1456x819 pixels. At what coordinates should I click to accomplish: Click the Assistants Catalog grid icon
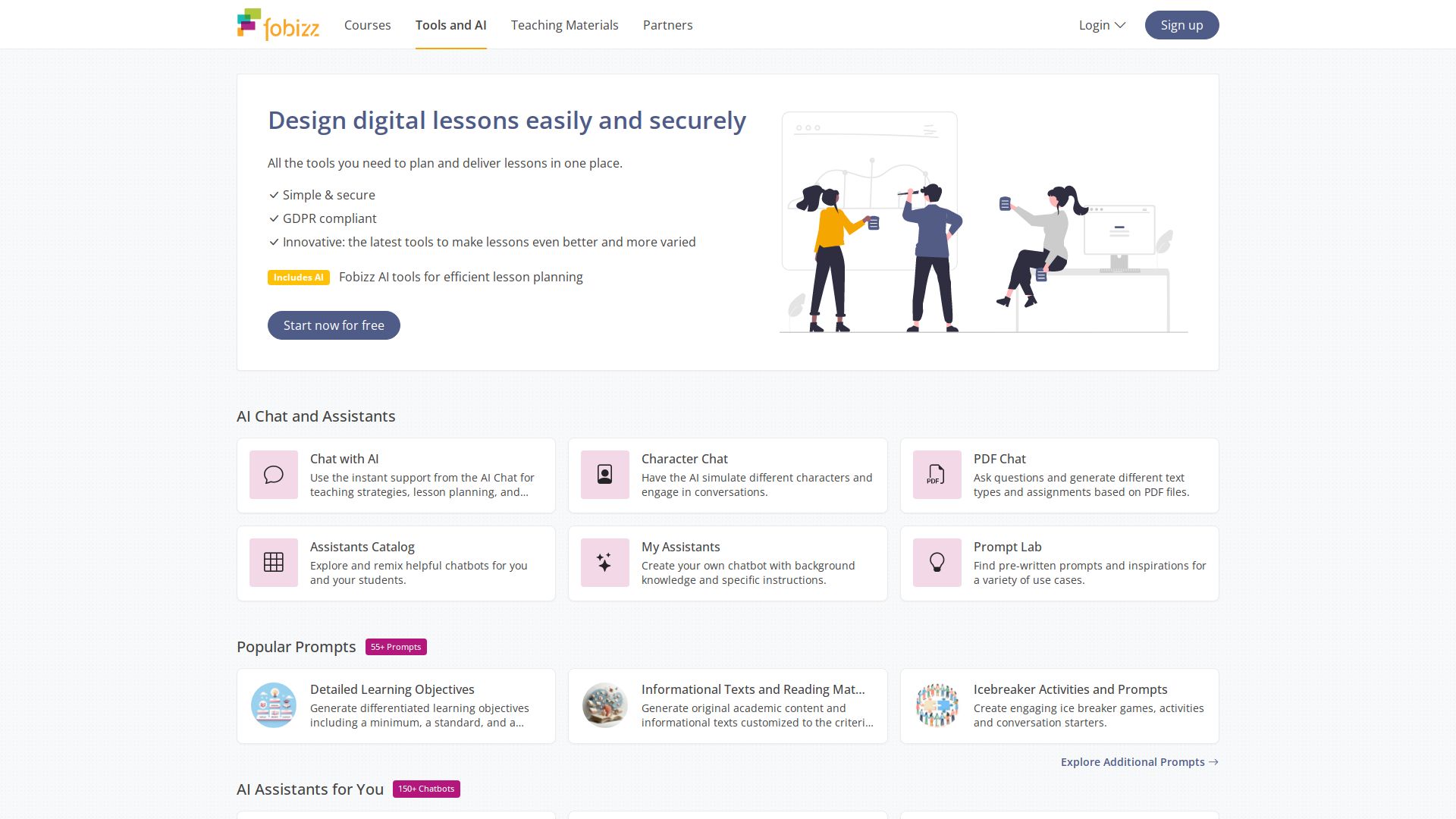click(x=274, y=563)
